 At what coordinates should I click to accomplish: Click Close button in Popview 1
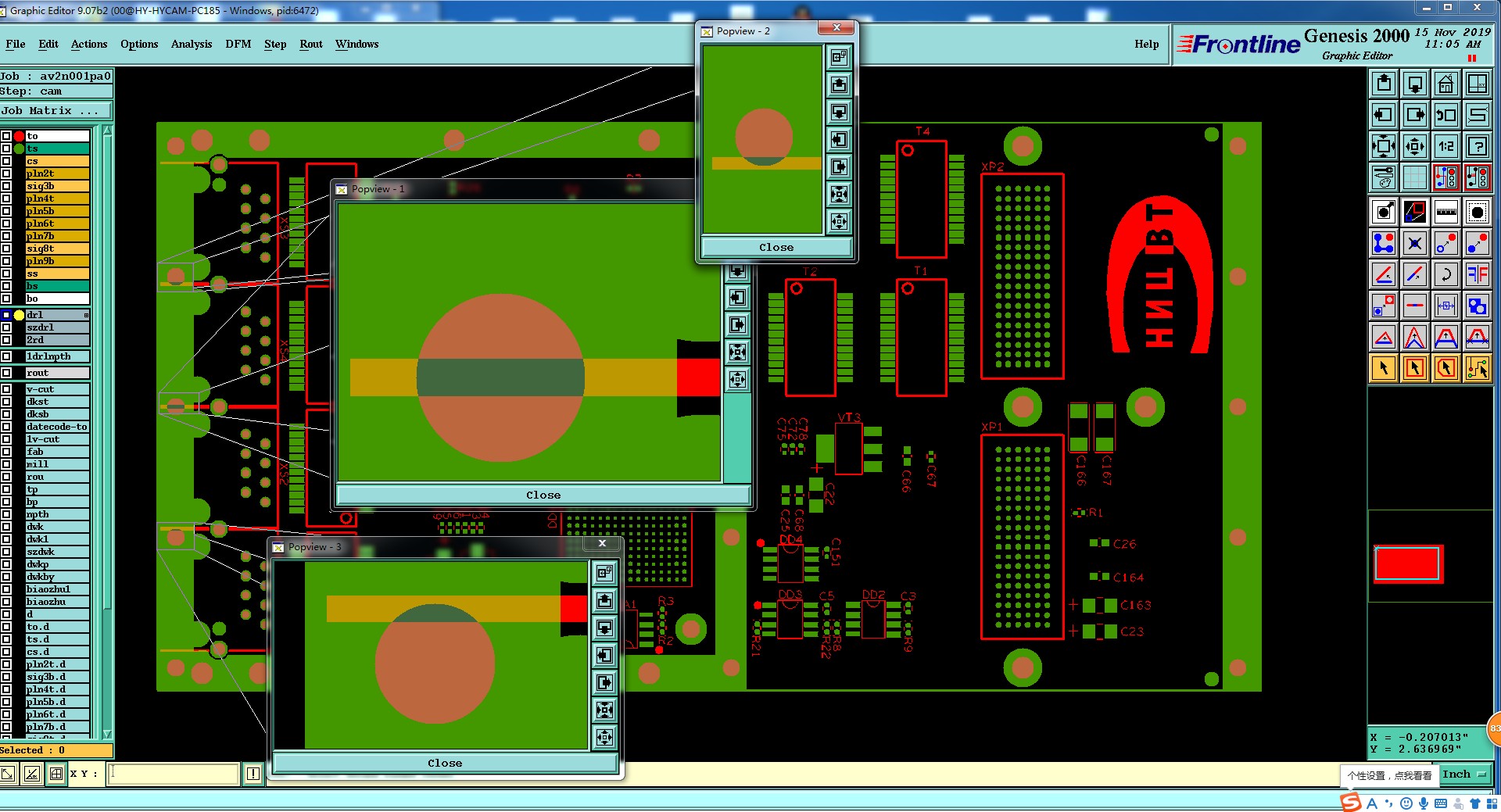543,495
